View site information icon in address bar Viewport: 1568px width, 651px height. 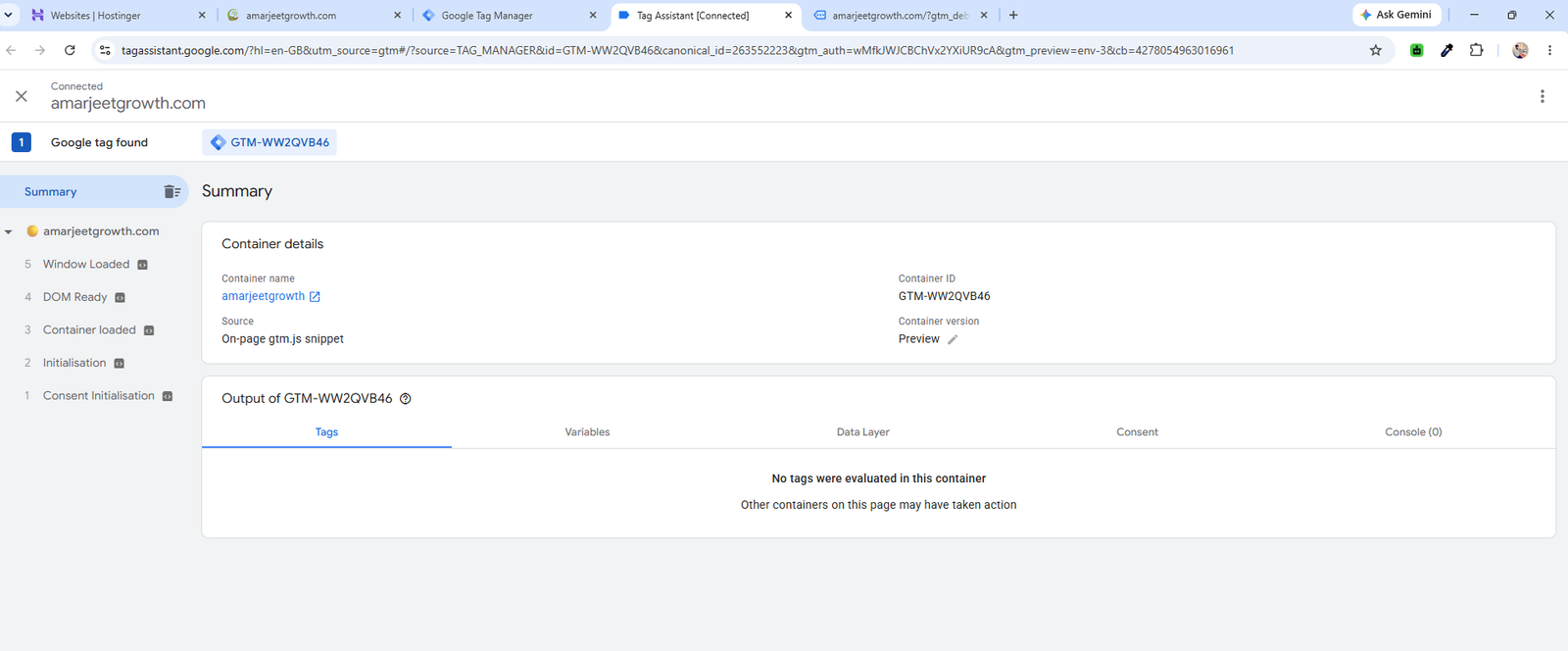point(105,50)
